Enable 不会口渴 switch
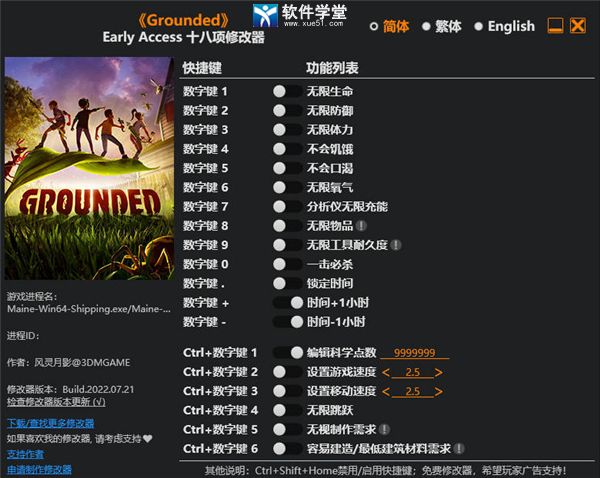 pyautogui.click(x=288, y=168)
